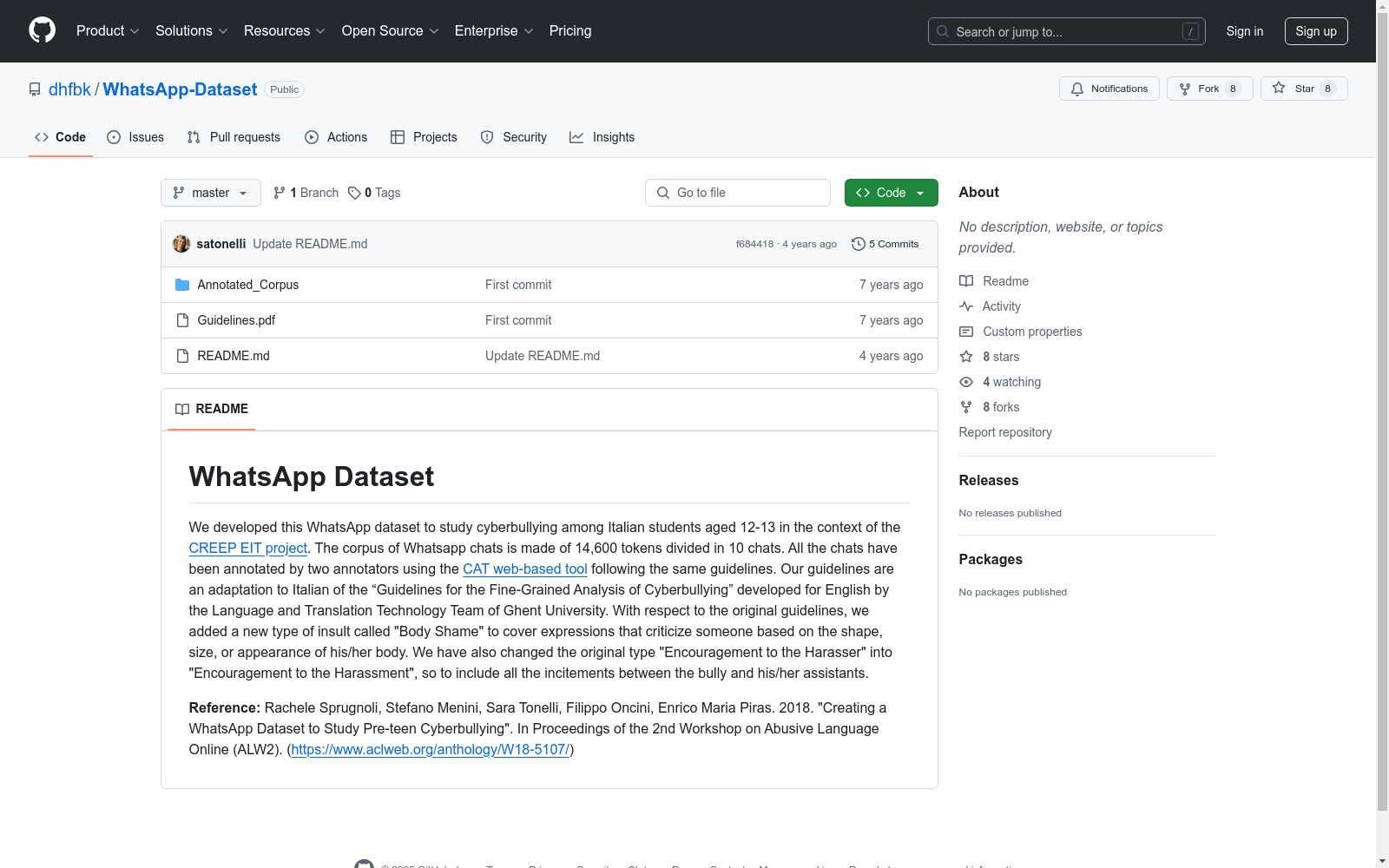Viewport: 1389px width, 868px height.
Task: Click the Notifications bell button
Action: pyautogui.click(x=1109, y=89)
